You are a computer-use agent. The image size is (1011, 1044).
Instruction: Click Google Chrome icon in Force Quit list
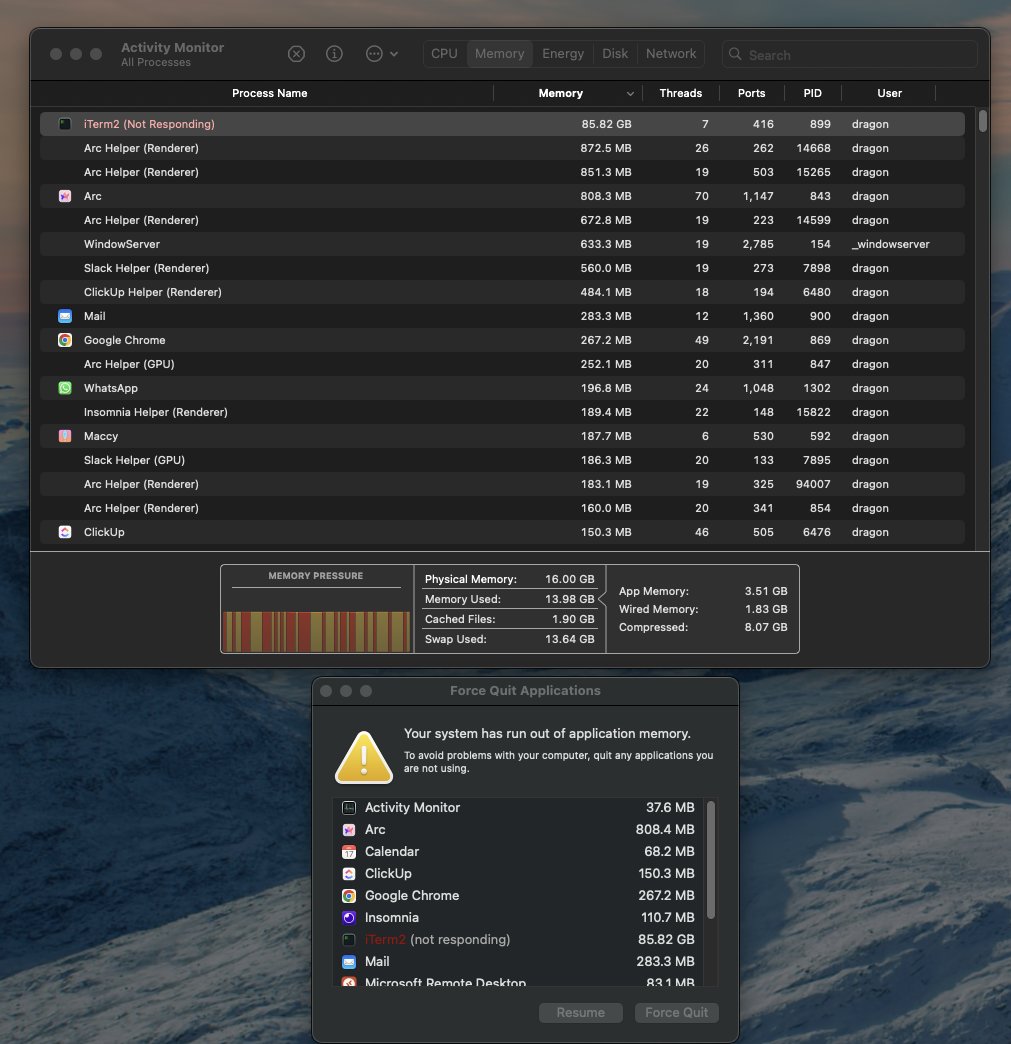(x=349, y=896)
